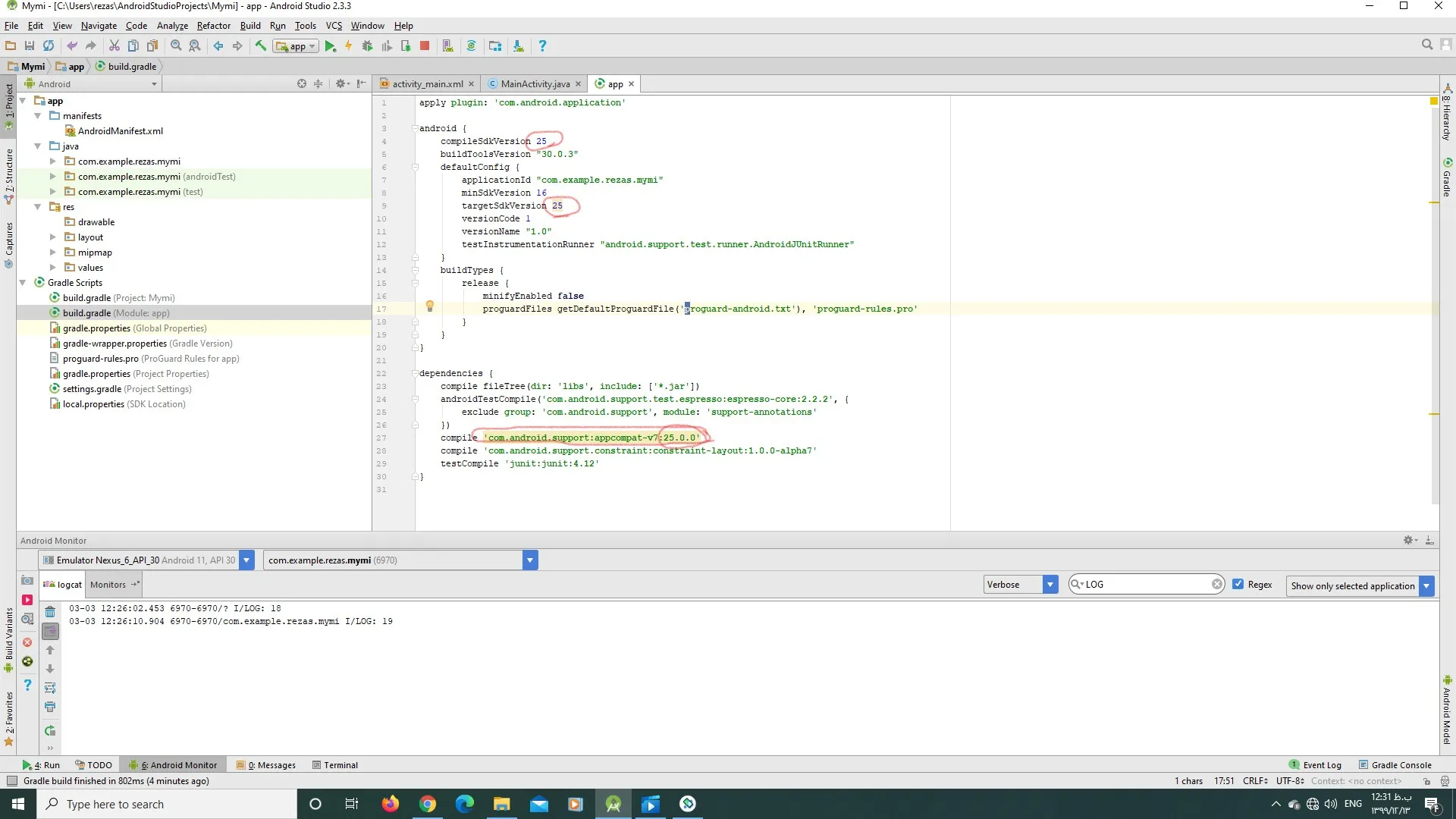Open the Verbose log level dropdown
Viewport: 1456px width, 819px height.
1050,584
